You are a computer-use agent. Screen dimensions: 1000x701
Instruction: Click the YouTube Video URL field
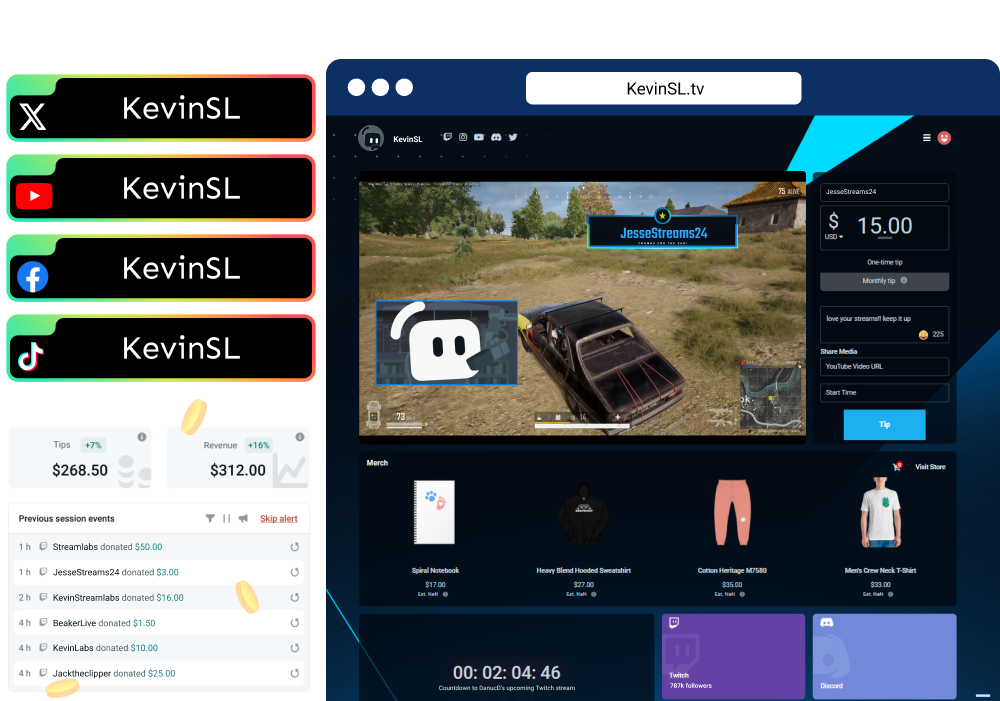click(884, 367)
